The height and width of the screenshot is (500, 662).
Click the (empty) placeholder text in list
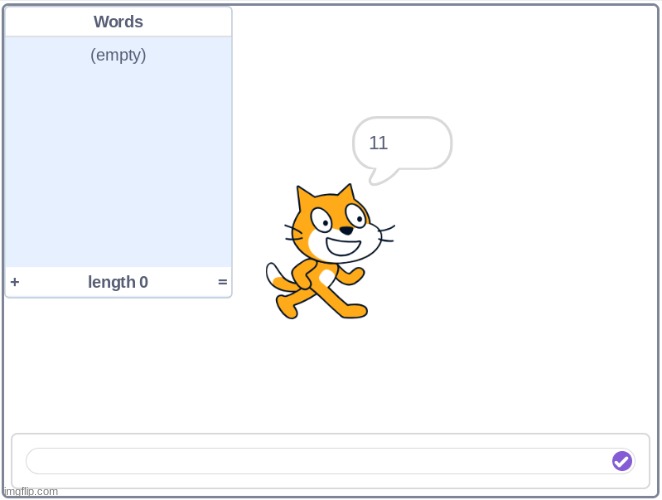tap(118, 55)
